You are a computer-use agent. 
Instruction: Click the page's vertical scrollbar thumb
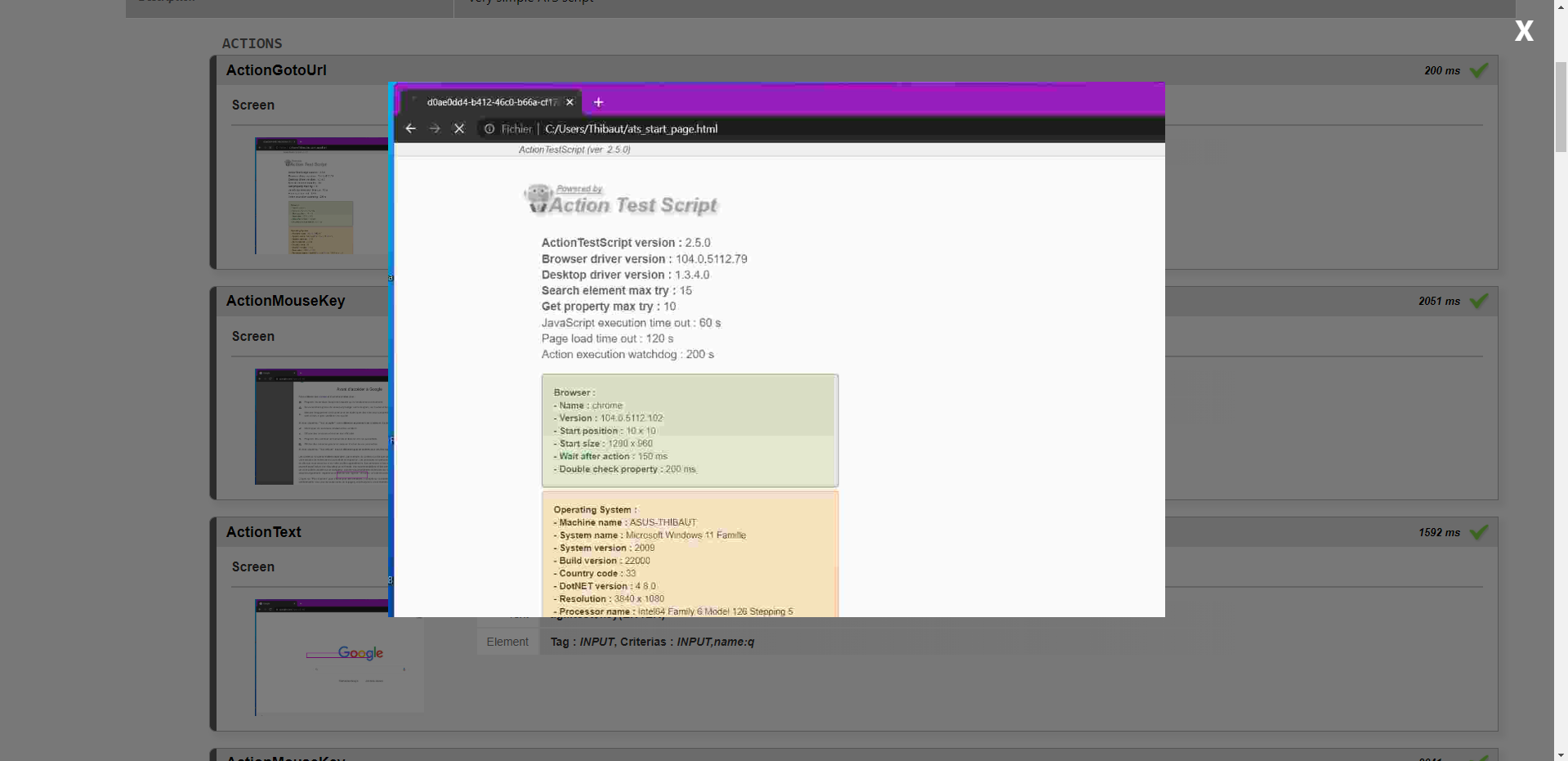pyautogui.click(x=1561, y=106)
